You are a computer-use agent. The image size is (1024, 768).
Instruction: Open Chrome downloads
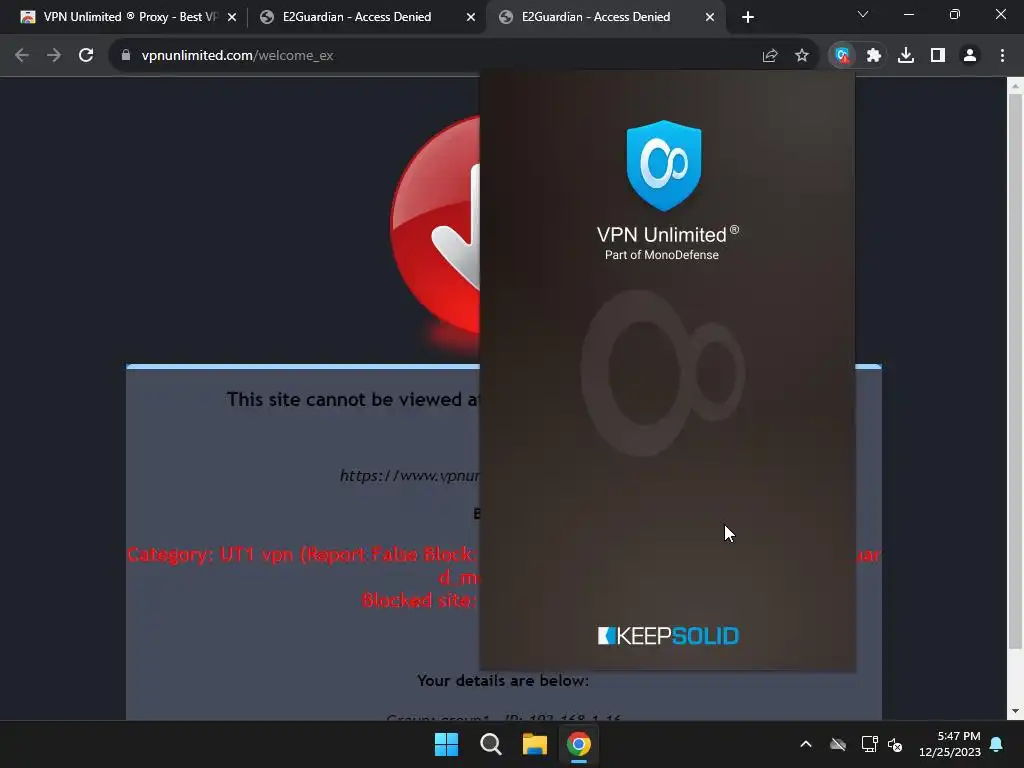click(906, 56)
